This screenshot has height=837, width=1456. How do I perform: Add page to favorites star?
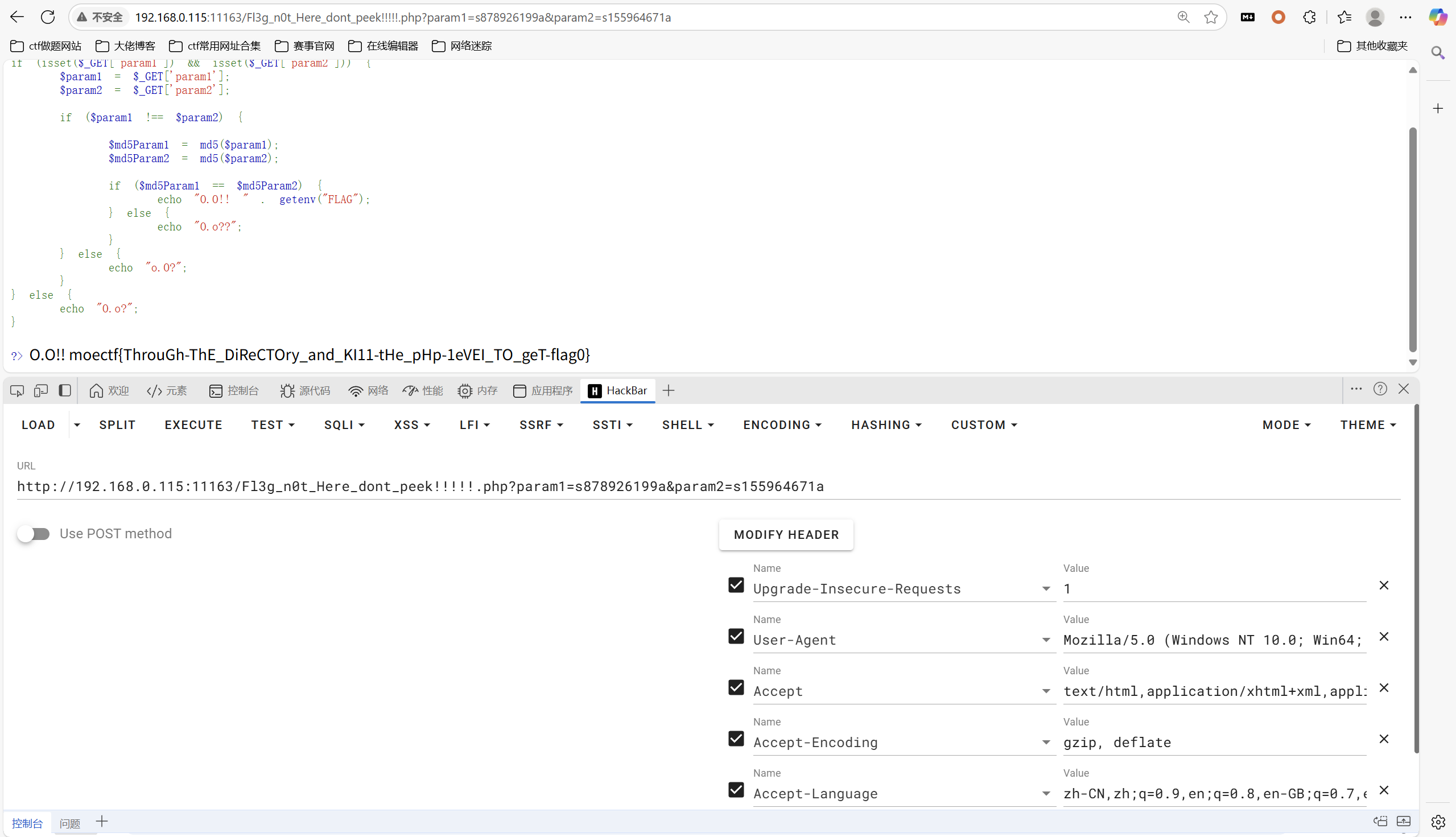(1211, 17)
